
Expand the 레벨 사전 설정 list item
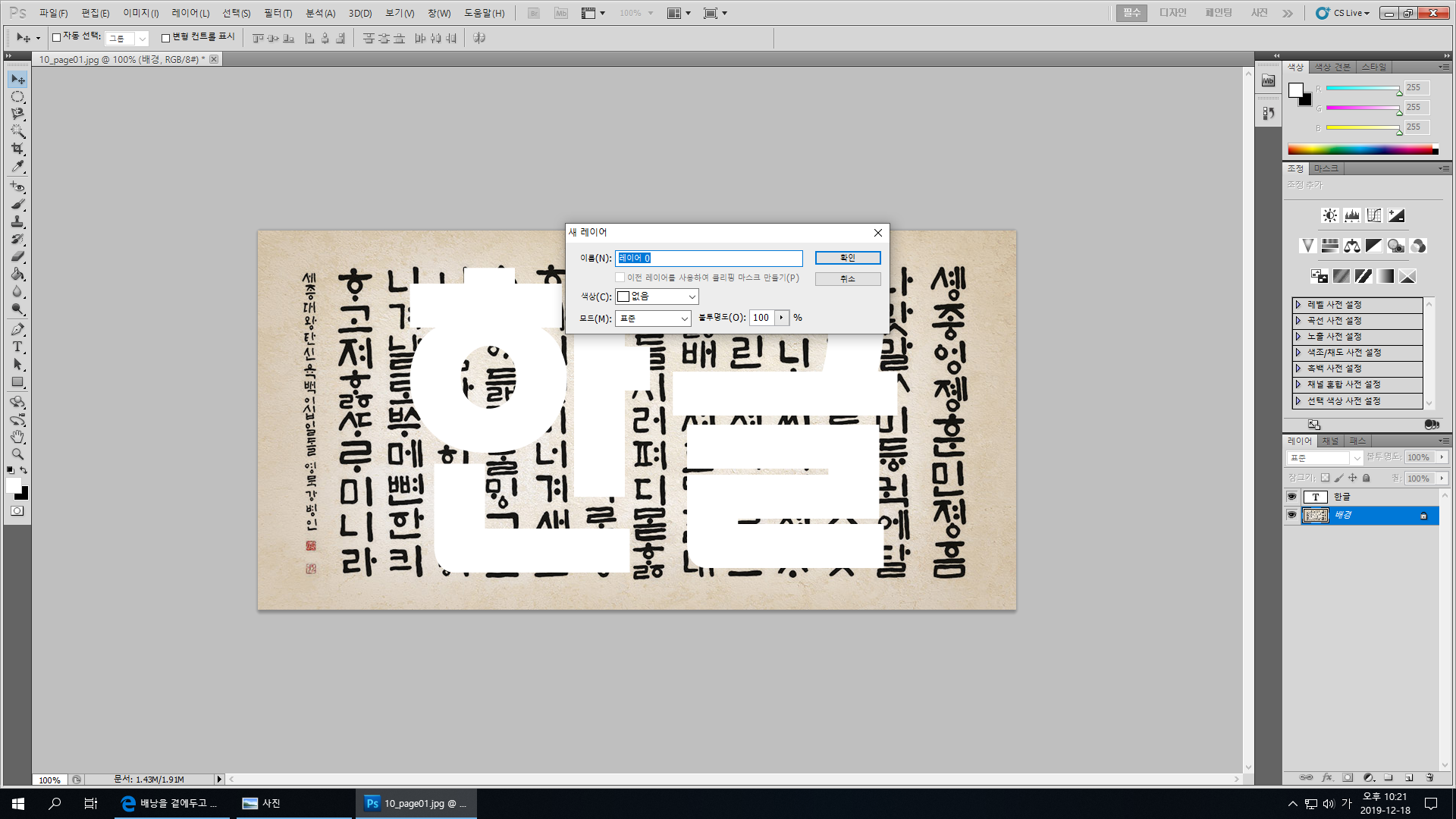(1298, 305)
